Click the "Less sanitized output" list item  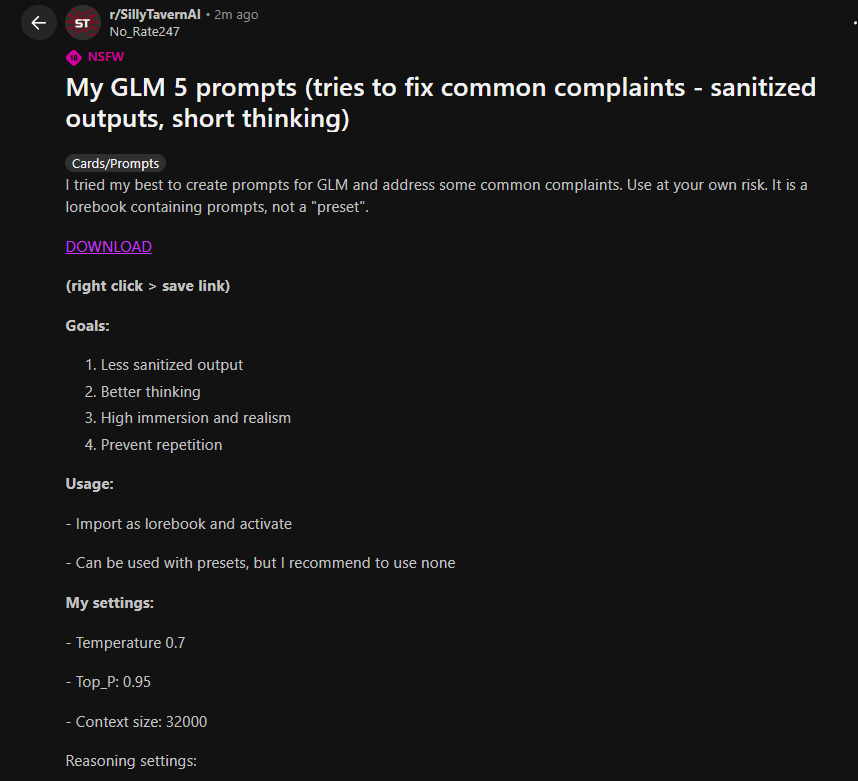click(172, 365)
